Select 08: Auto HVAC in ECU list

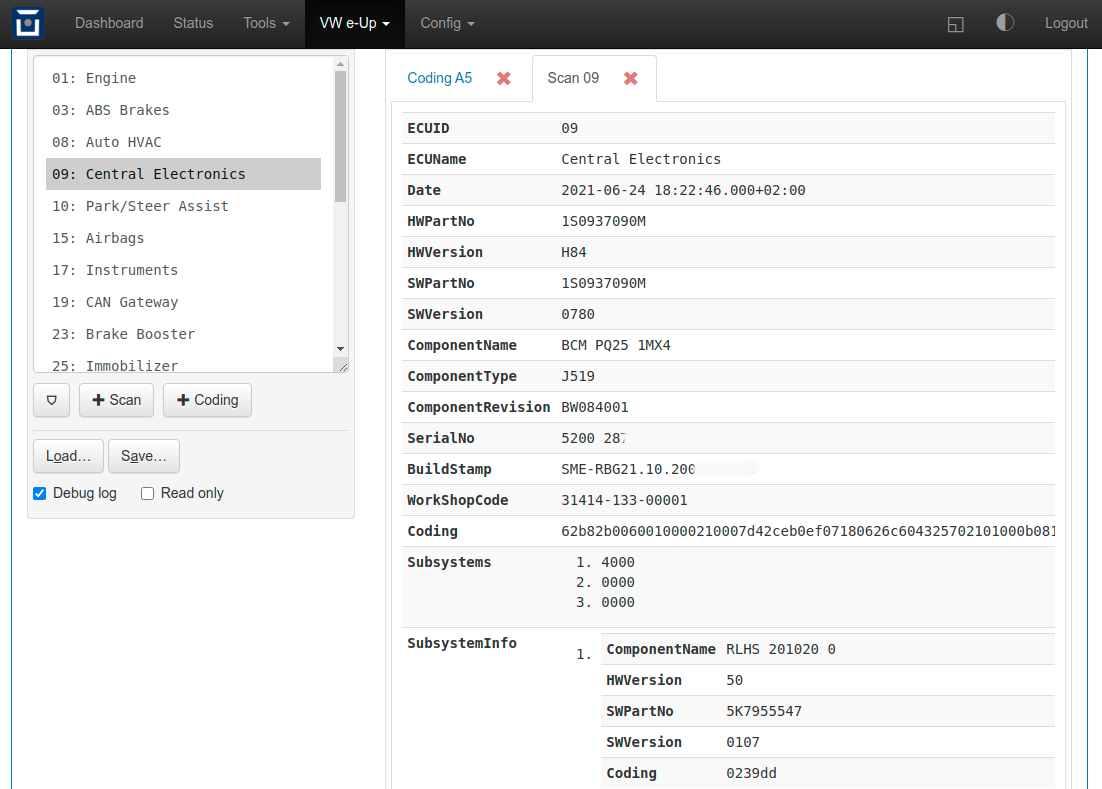(x=183, y=142)
